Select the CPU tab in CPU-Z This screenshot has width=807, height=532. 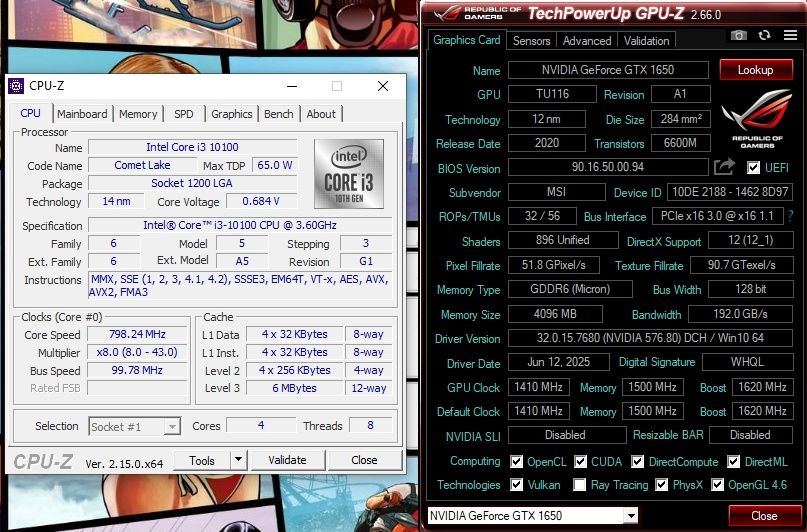pyautogui.click(x=30, y=113)
